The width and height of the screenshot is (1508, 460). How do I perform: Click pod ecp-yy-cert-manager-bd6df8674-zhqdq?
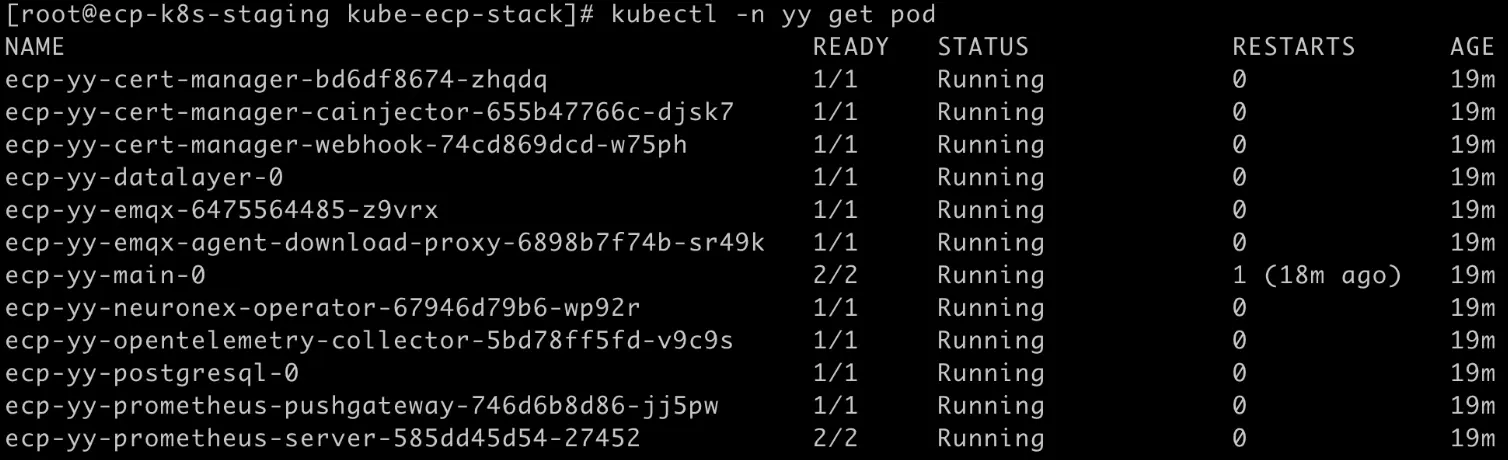[276, 80]
